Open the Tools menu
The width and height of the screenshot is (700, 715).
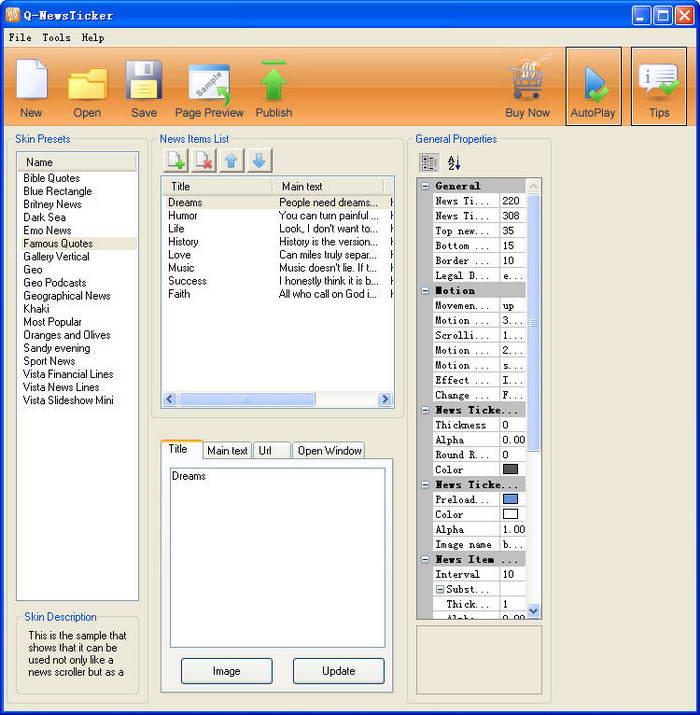57,38
